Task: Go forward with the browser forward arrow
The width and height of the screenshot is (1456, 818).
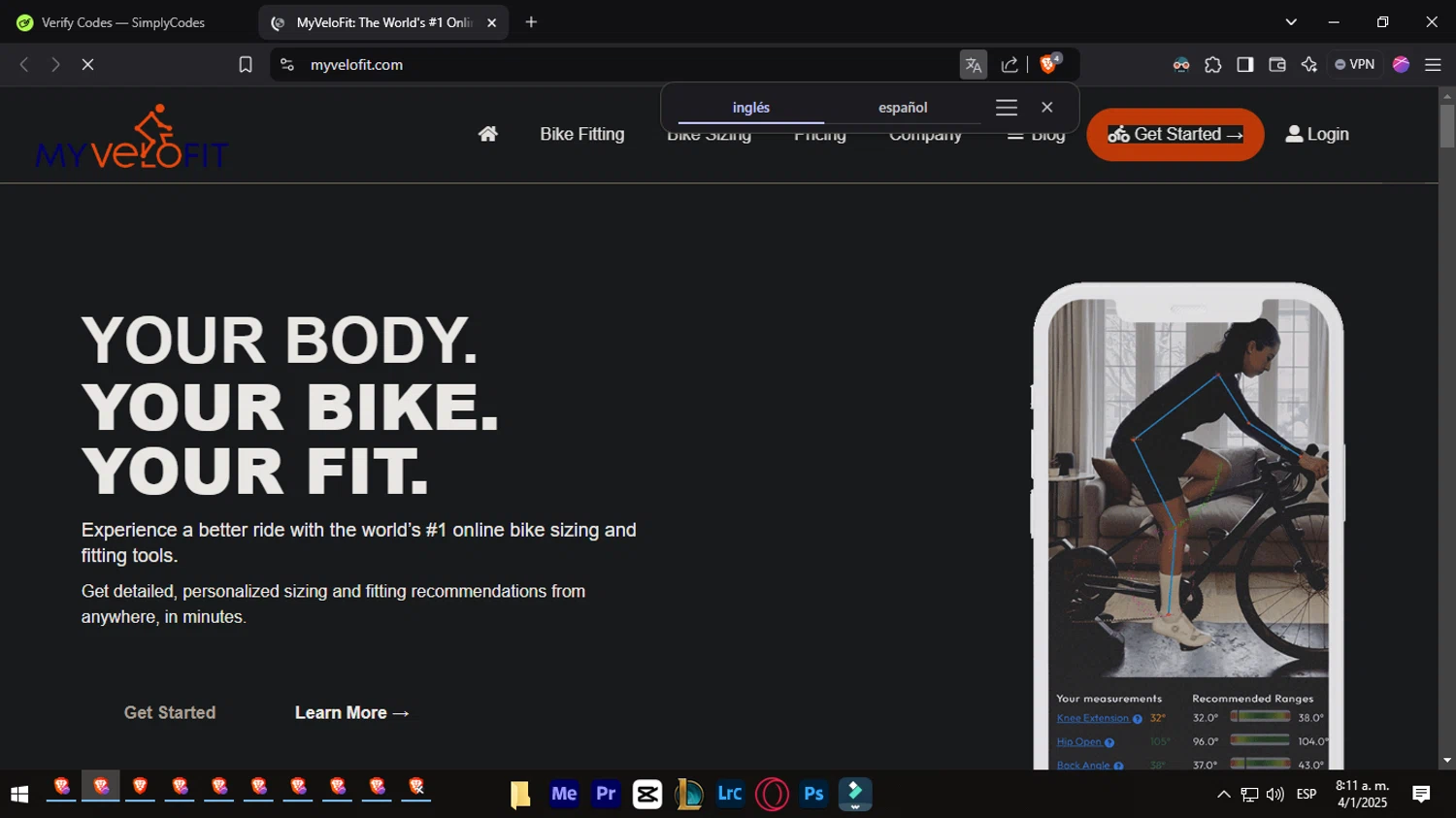Action: tap(55, 65)
